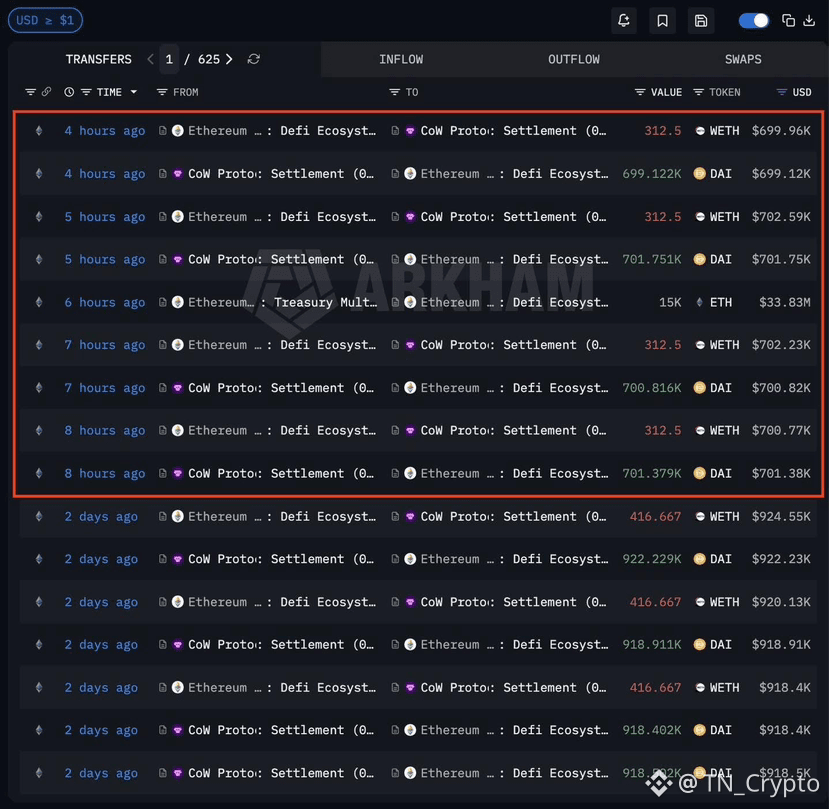Click WETH token in $924.55K row

coord(724,517)
